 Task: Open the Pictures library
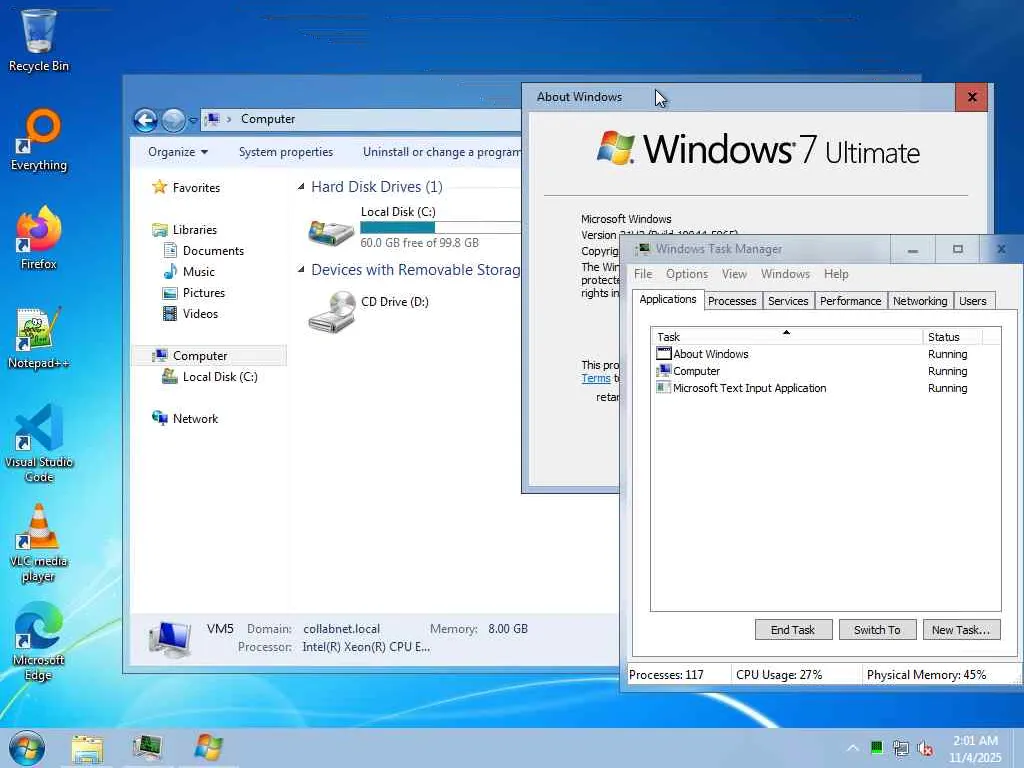pyautogui.click(x=203, y=293)
